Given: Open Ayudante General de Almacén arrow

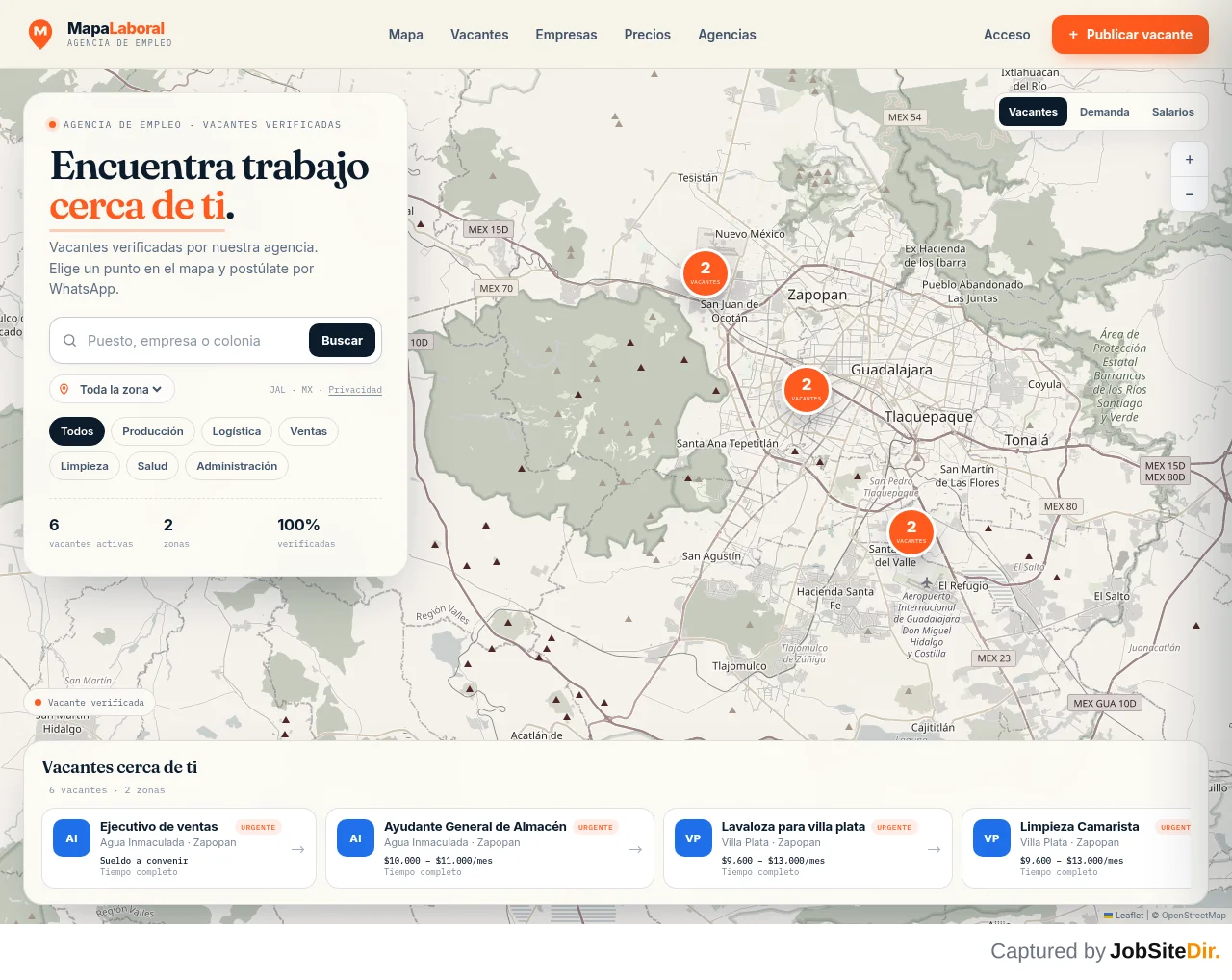Looking at the screenshot, I should [x=635, y=849].
